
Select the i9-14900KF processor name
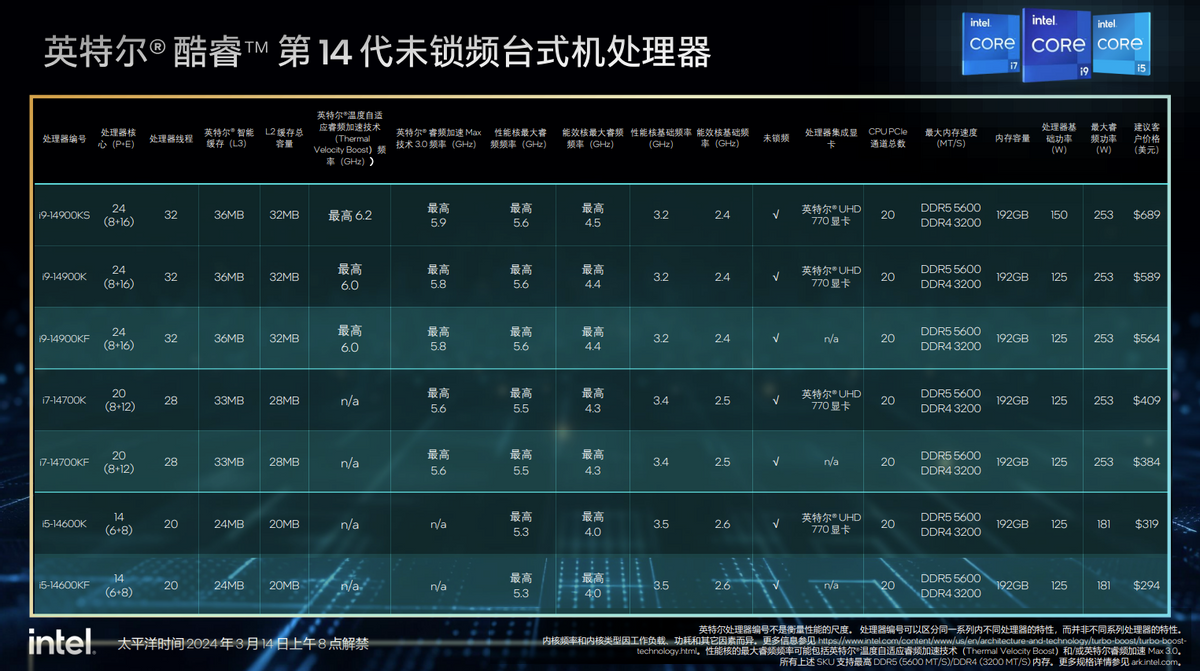coord(65,339)
